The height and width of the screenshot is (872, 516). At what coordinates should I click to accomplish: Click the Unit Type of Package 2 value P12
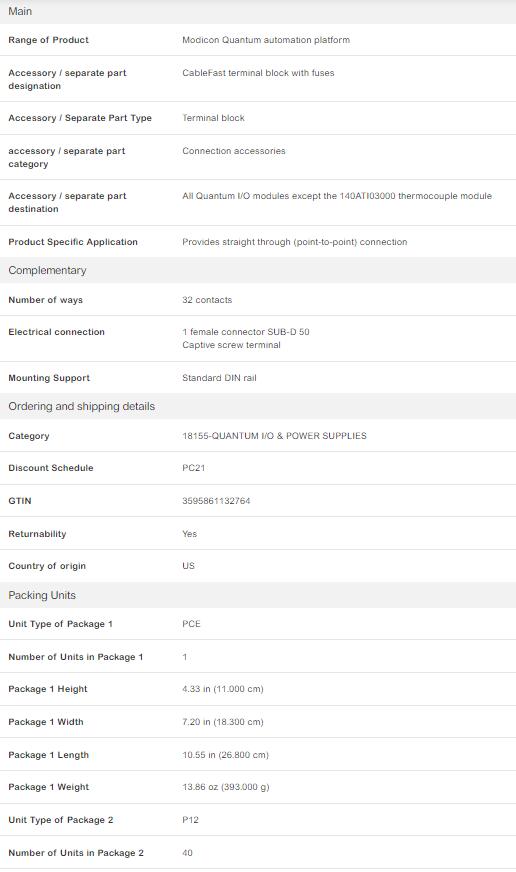190,820
